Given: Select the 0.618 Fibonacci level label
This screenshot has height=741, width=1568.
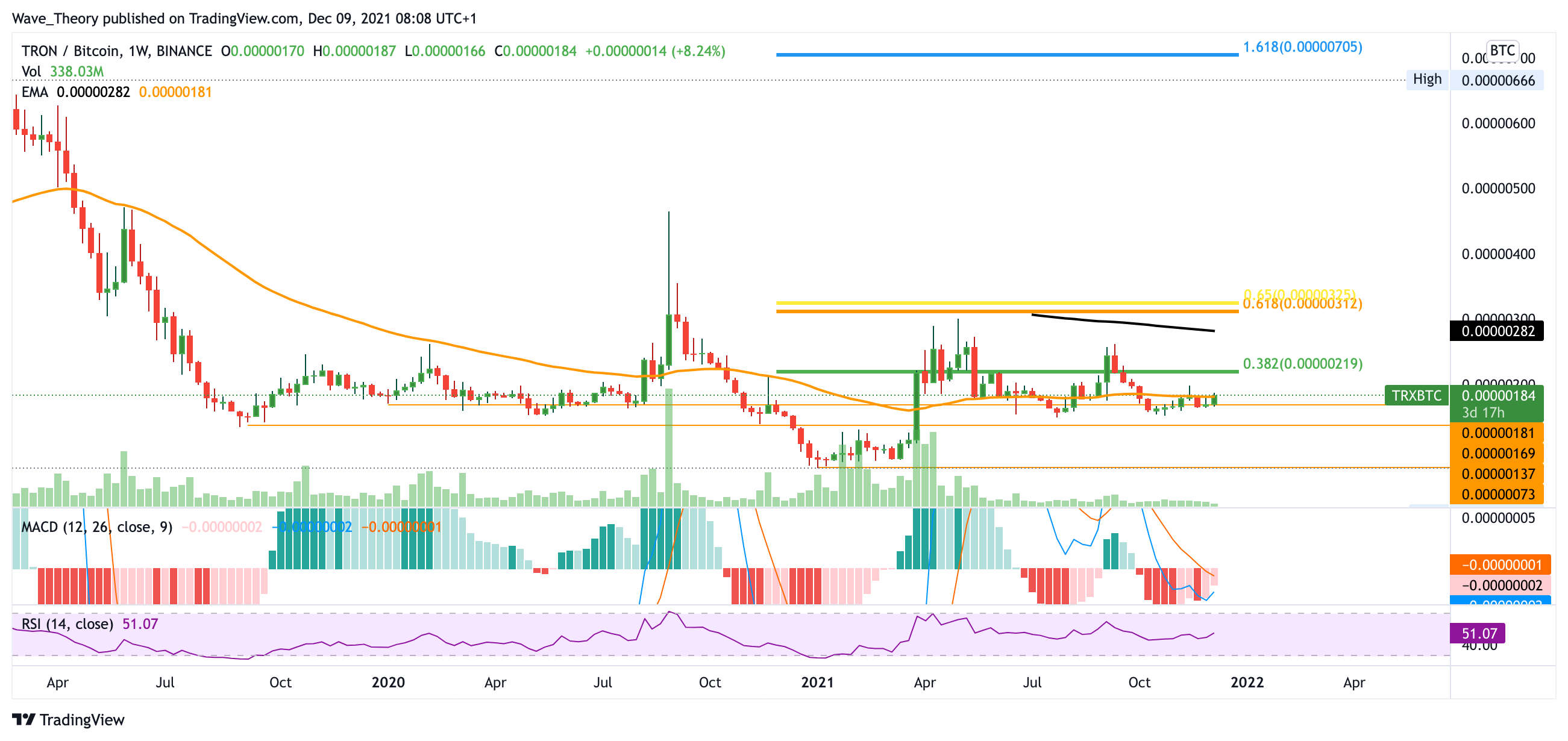Looking at the screenshot, I should pos(1302,305).
